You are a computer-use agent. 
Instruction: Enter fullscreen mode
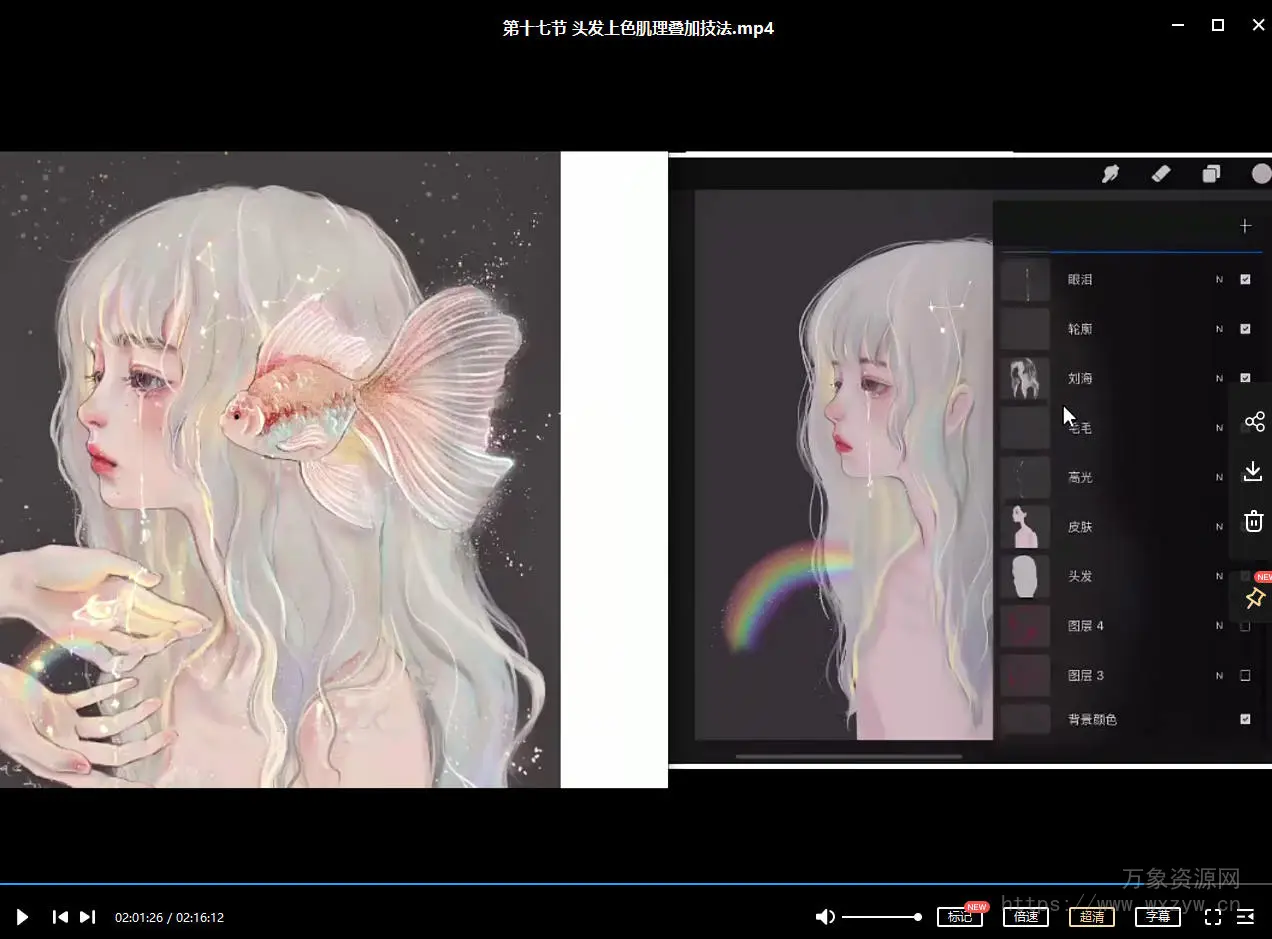coord(1213,917)
